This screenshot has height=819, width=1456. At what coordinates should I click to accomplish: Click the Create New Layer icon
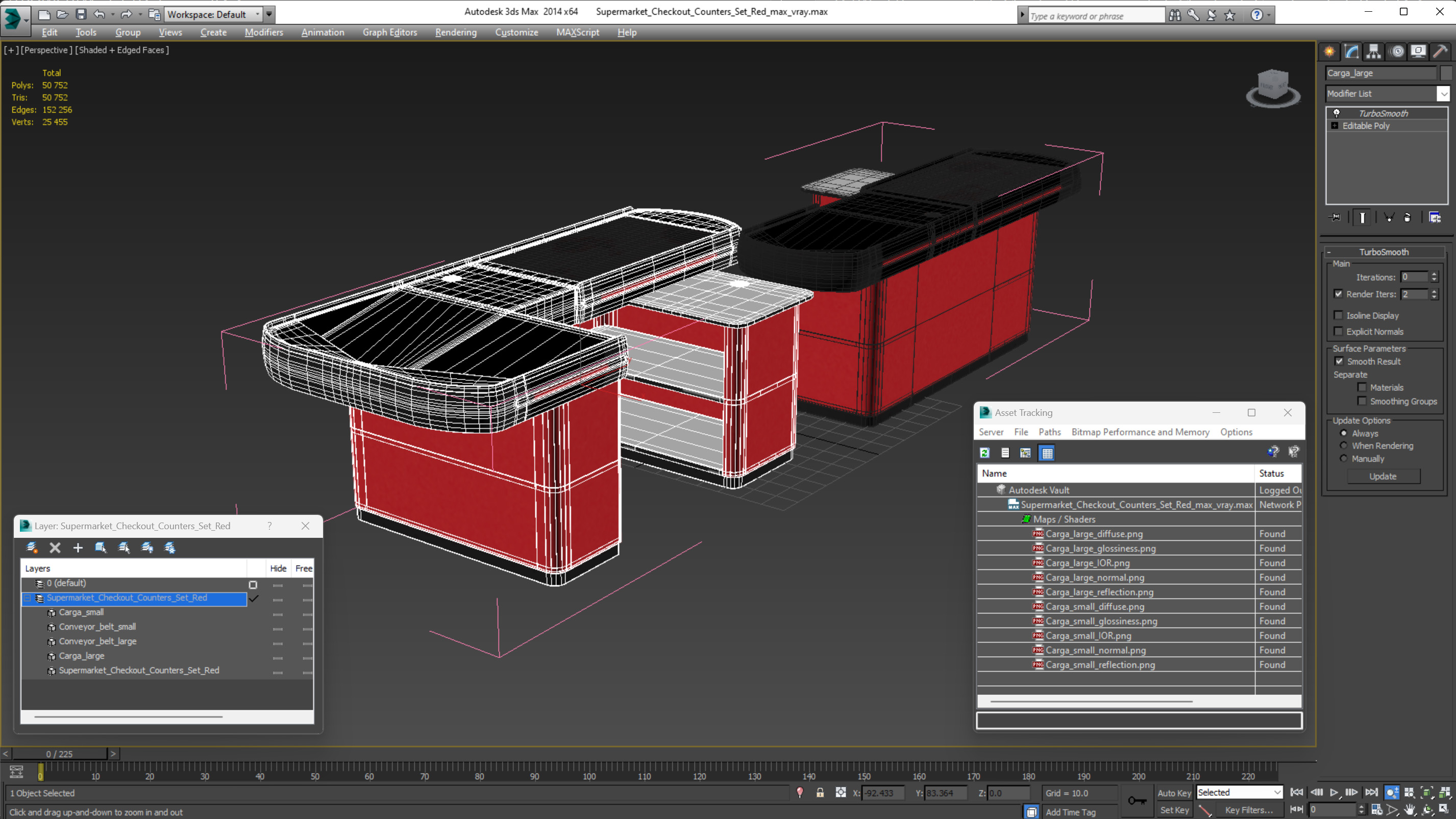[32, 547]
